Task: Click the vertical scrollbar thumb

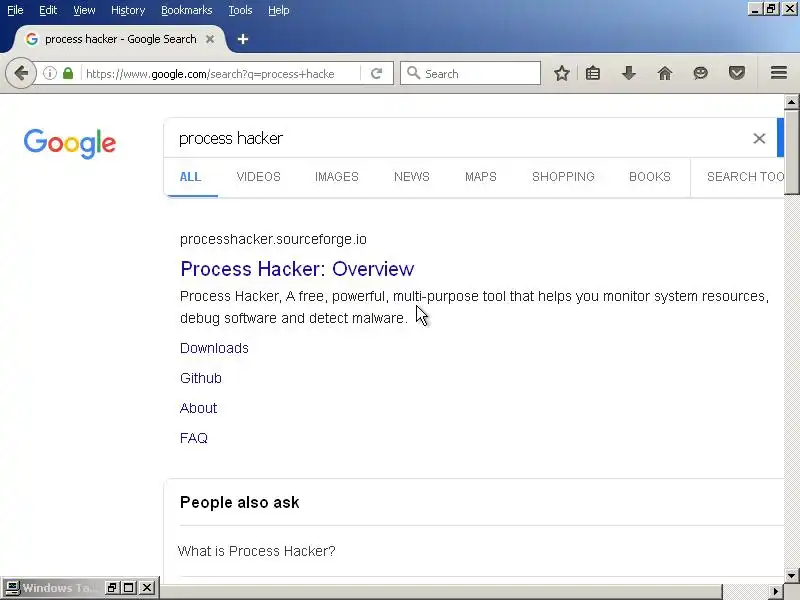Action: click(x=791, y=152)
